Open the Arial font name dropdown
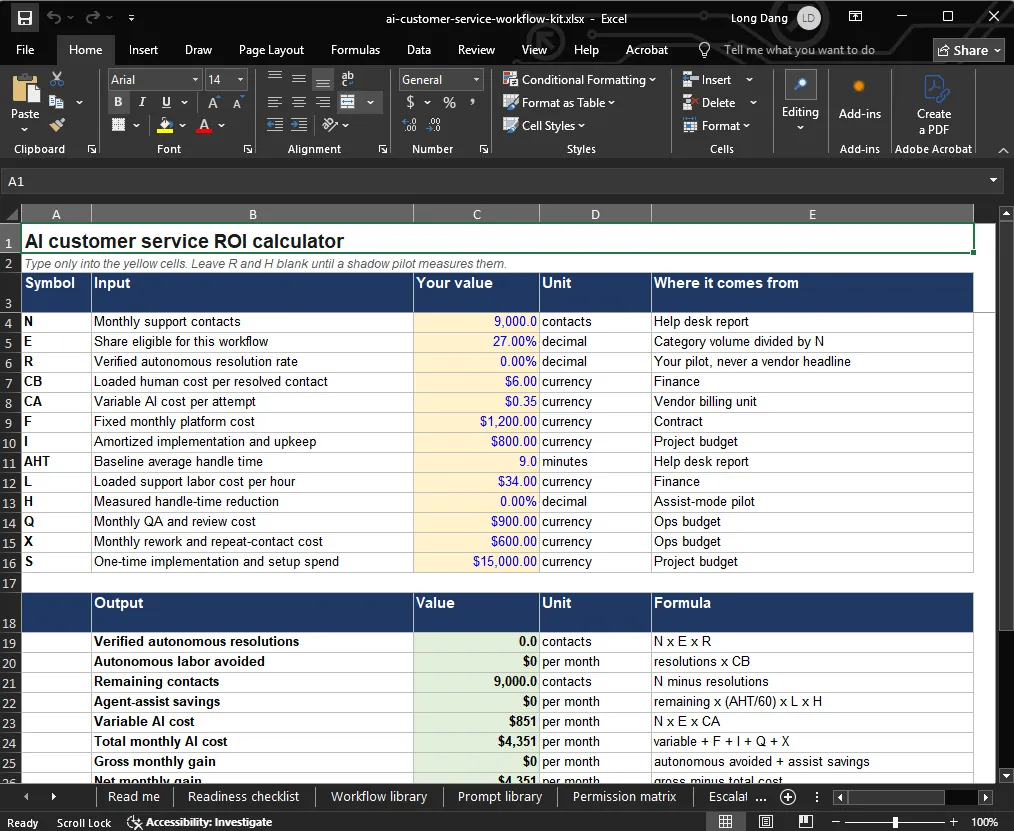 (195, 80)
